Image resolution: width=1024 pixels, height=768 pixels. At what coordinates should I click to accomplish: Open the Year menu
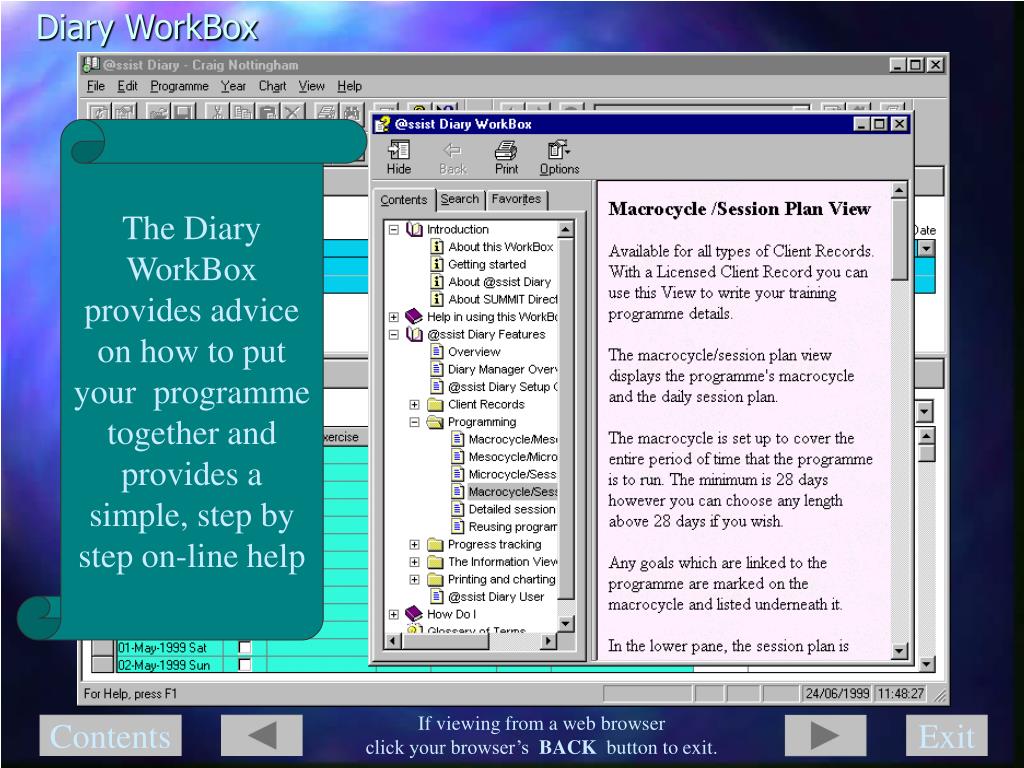233,86
